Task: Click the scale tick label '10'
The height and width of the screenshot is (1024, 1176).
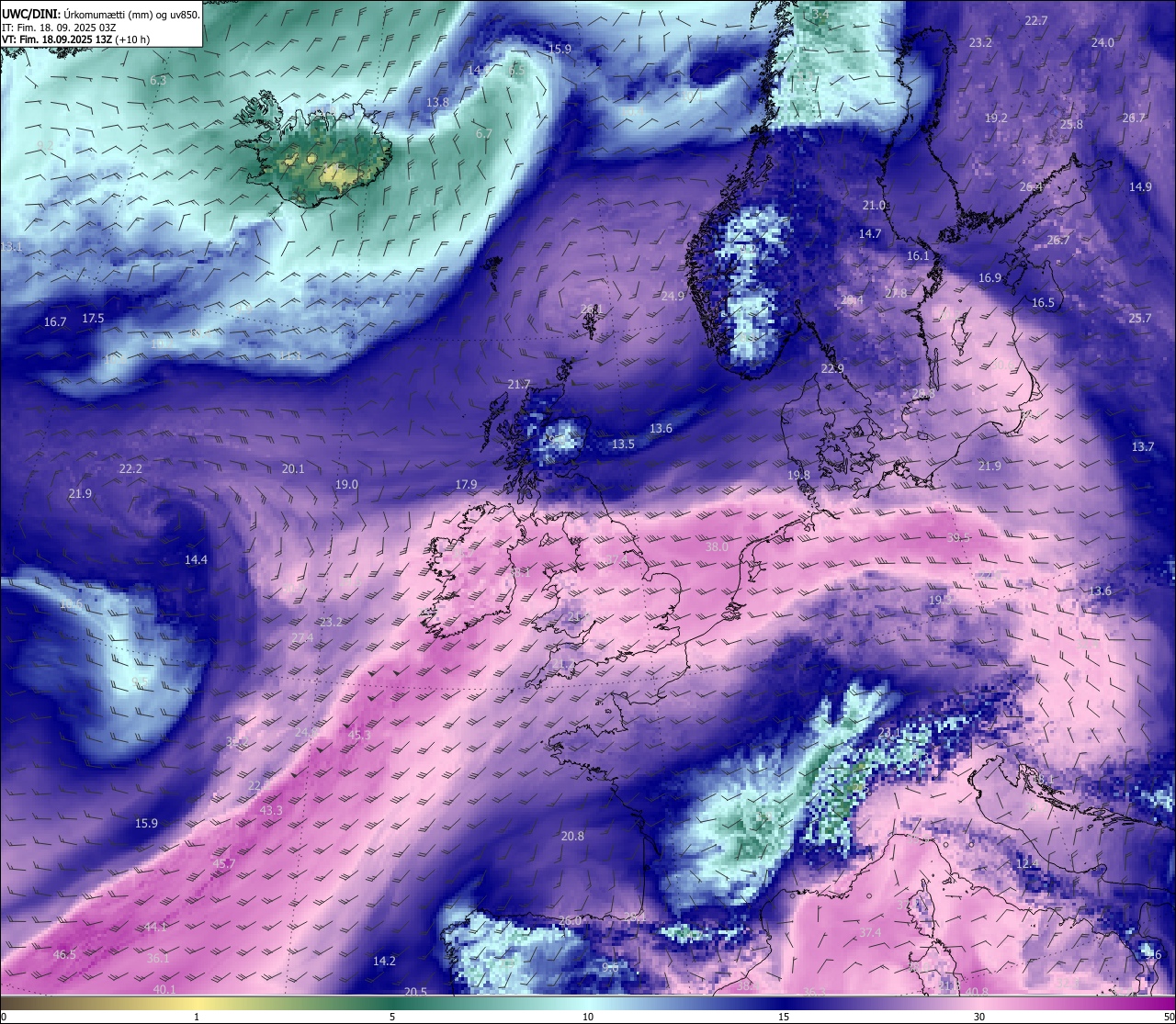Action: 588,1017
